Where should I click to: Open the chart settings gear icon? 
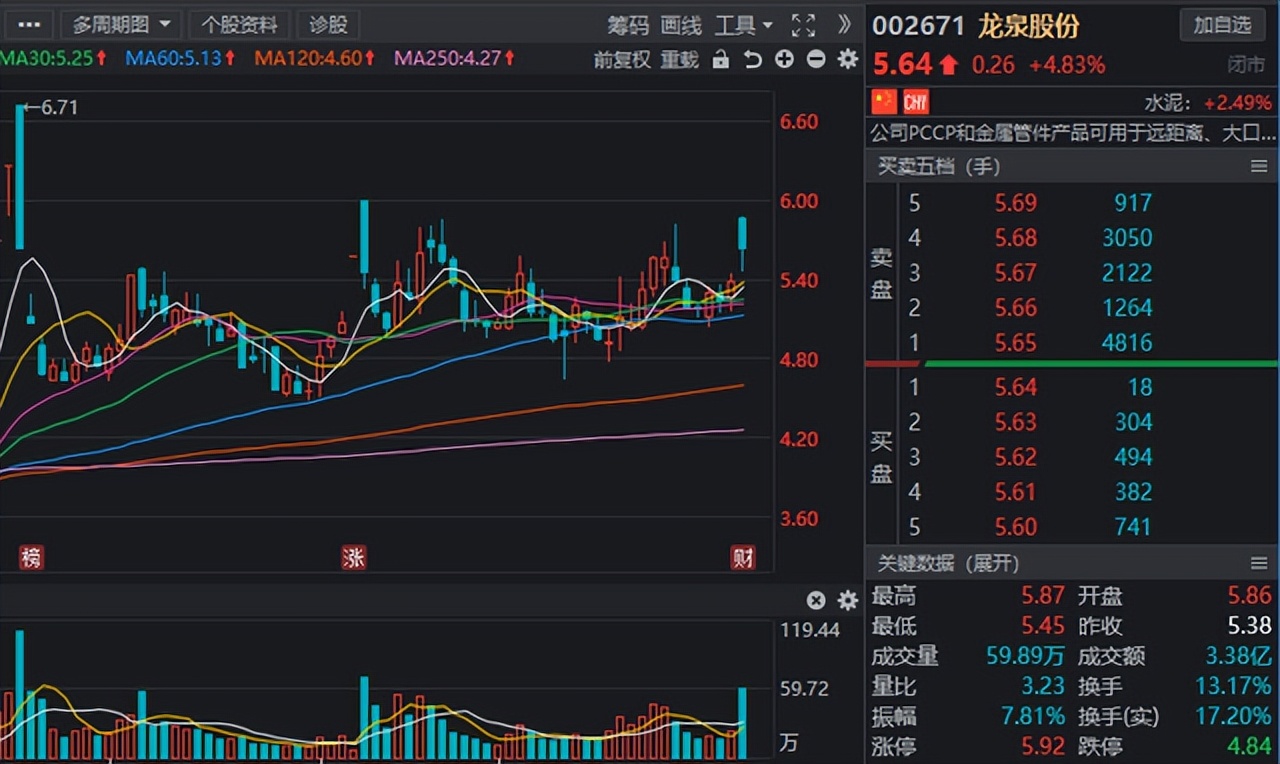pyautogui.click(x=847, y=60)
